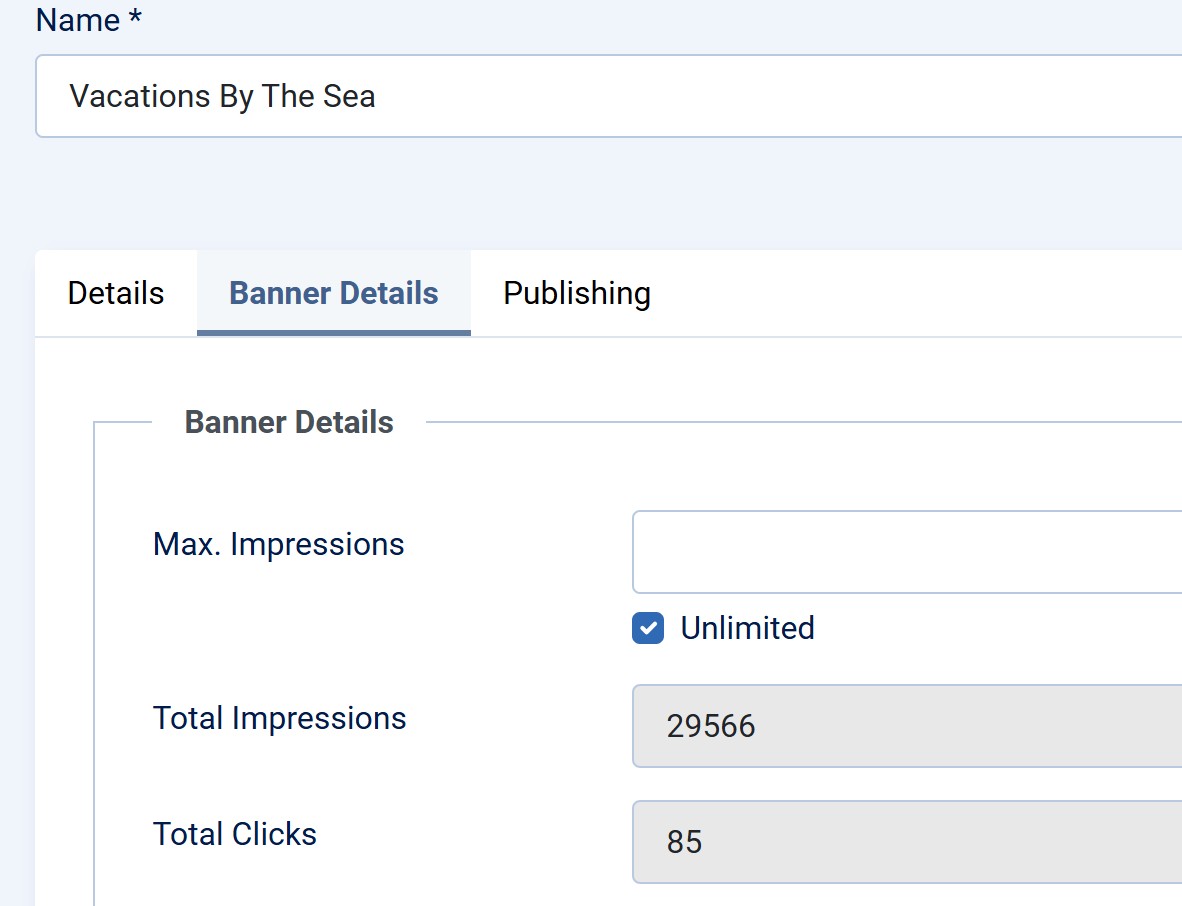
Task: Click the number 85 in Total Clicks
Action: pos(685,842)
